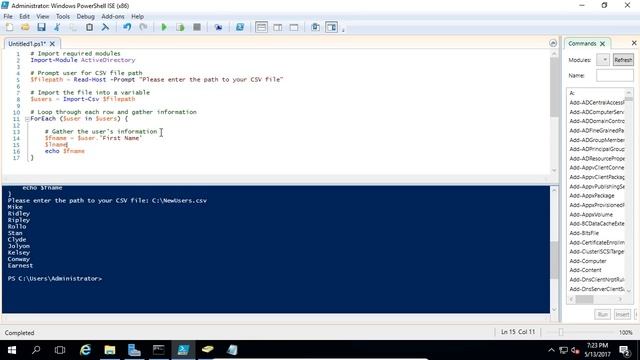Launch Internet Explorer from taskbar

pos(85,350)
